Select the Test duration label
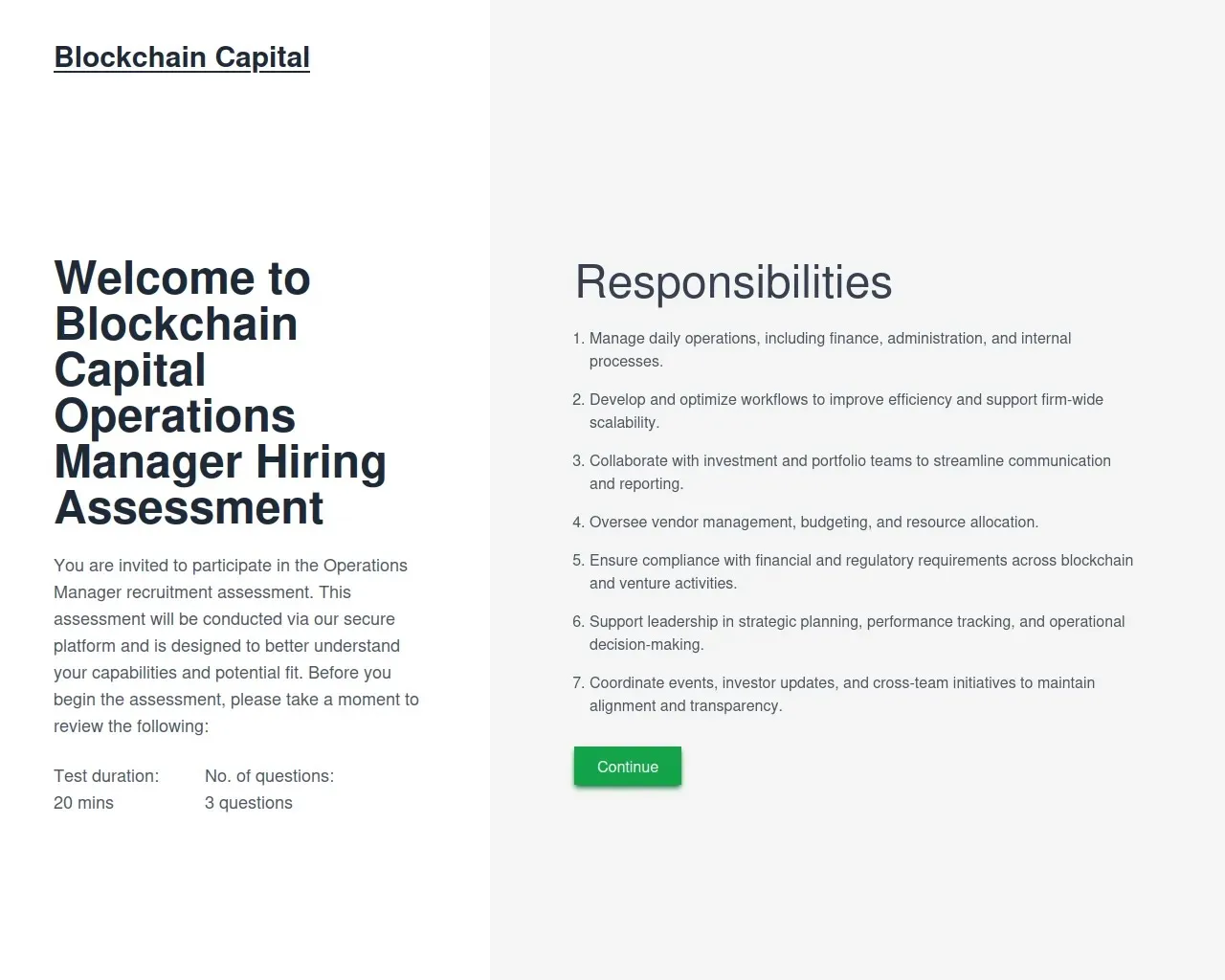Viewport: 1225px width, 980px height. pyautogui.click(x=106, y=776)
